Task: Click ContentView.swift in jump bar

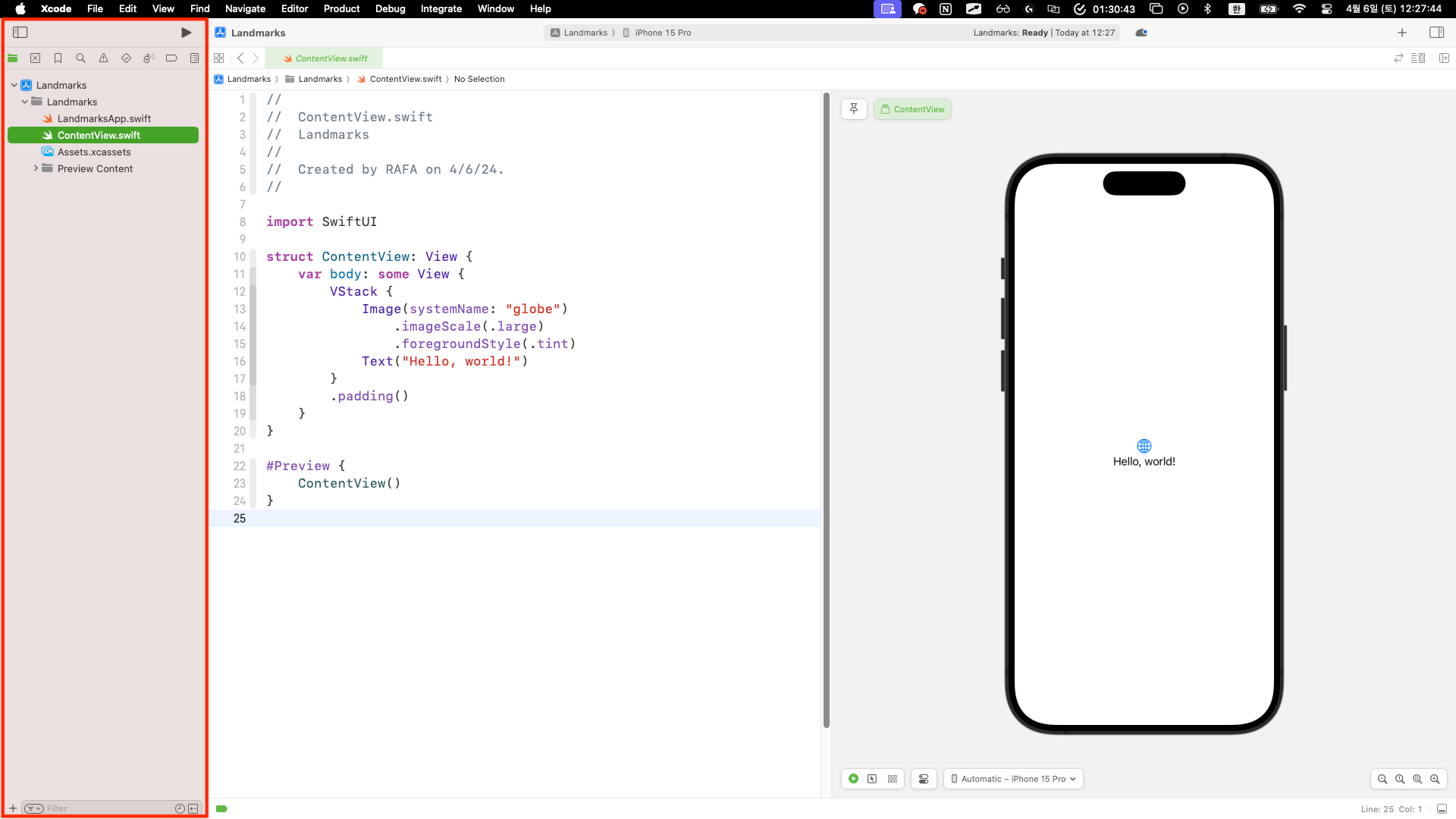Action: (x=400, y=79)
